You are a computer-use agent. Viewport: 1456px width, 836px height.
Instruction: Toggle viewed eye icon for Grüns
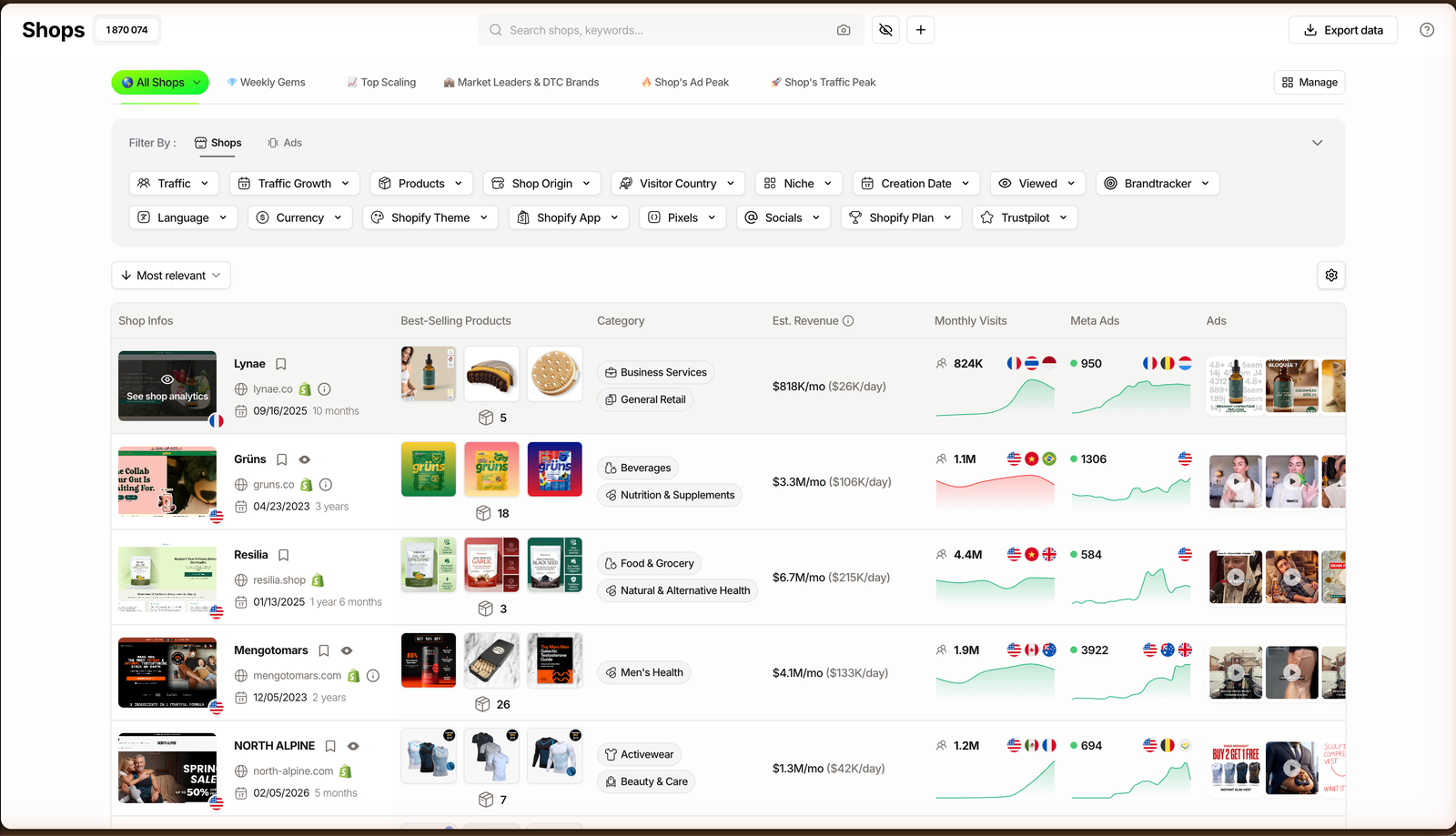[x=305, y=459]
